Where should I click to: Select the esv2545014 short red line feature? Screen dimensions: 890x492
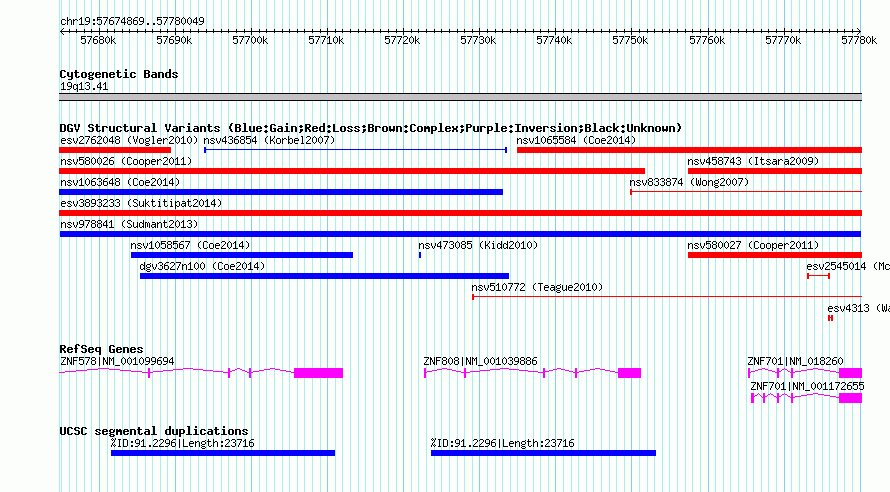818,276
